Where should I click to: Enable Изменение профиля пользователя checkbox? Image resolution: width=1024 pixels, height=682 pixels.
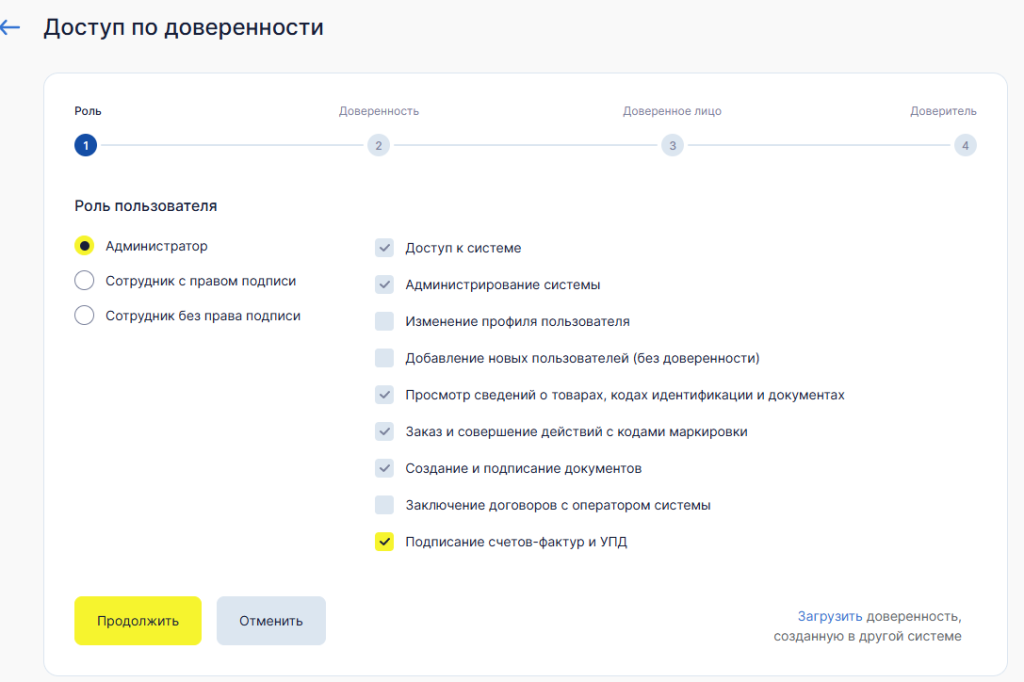pos(384,321)
